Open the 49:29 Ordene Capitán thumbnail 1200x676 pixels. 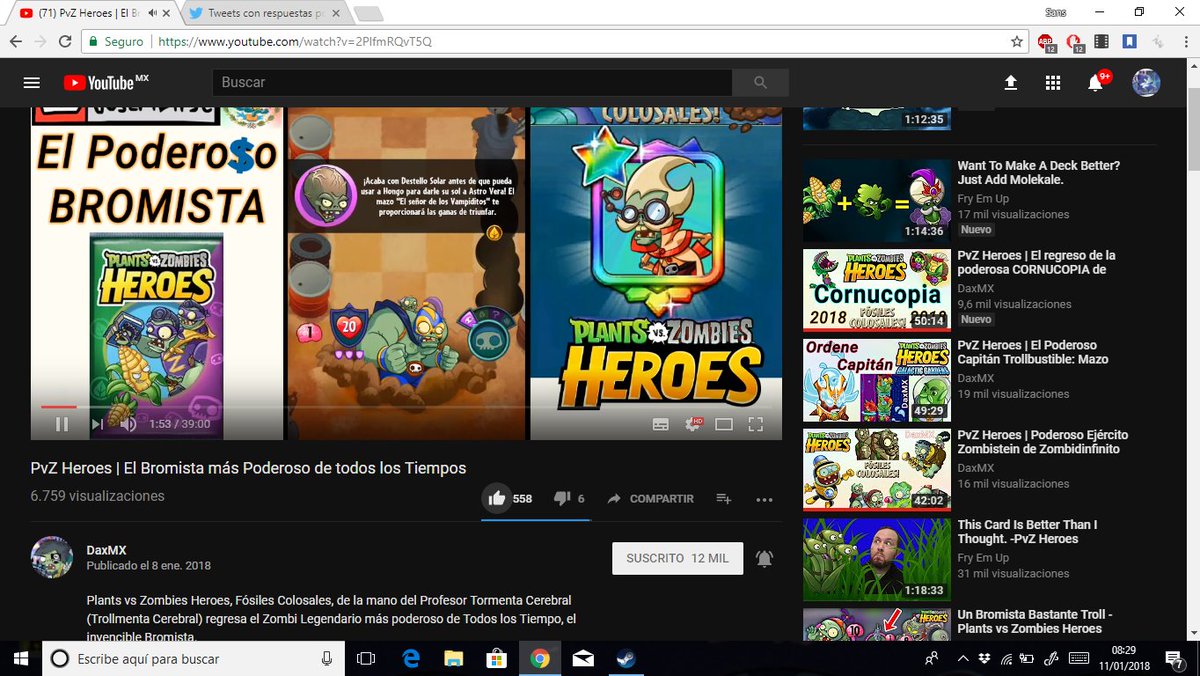877,380
